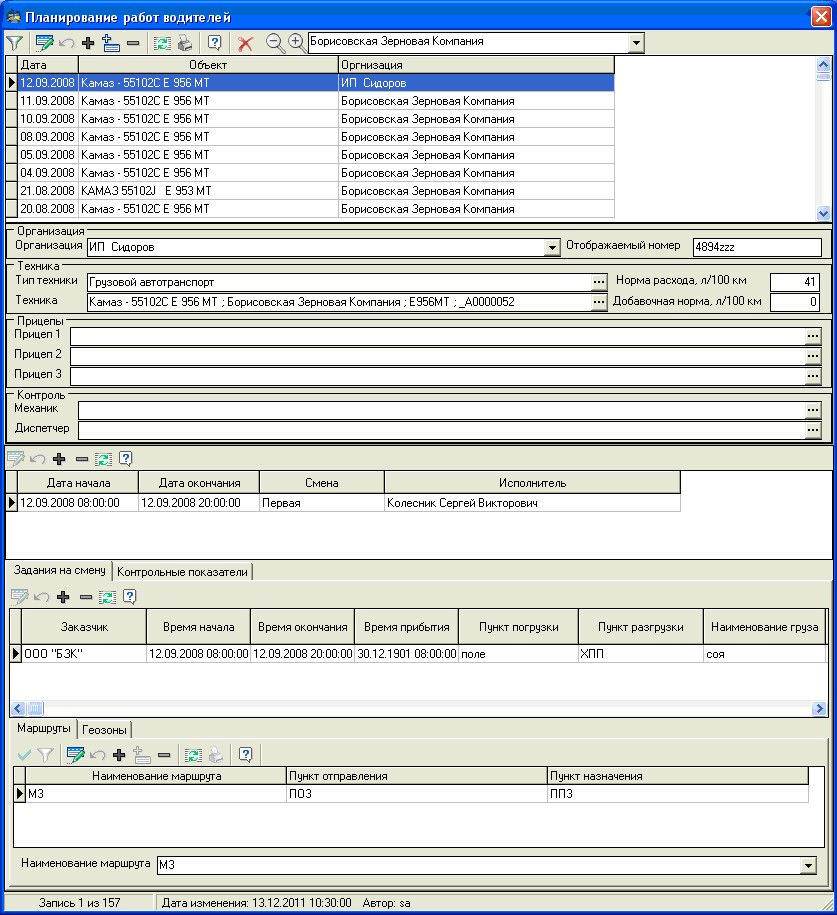Click the Отображаемый номер input field
The width and height of the screenshot is (837, 915).
pyautogui.click(x=756, y=247)
